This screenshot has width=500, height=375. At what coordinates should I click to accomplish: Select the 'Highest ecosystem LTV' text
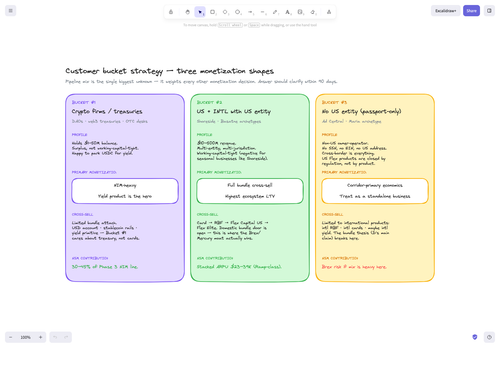[250, 196]
